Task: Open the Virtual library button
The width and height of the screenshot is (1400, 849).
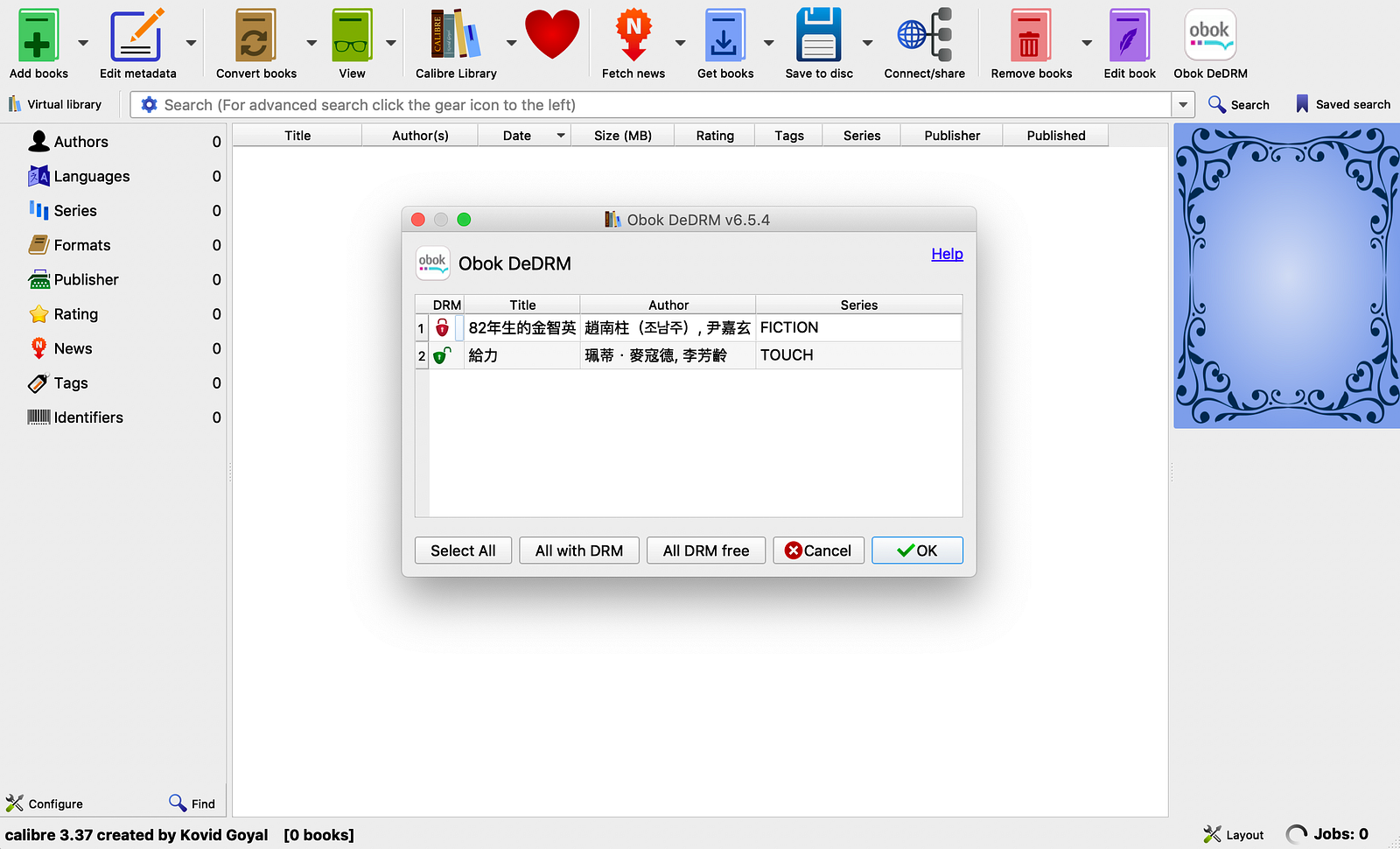Action: (x=55, y=104)
